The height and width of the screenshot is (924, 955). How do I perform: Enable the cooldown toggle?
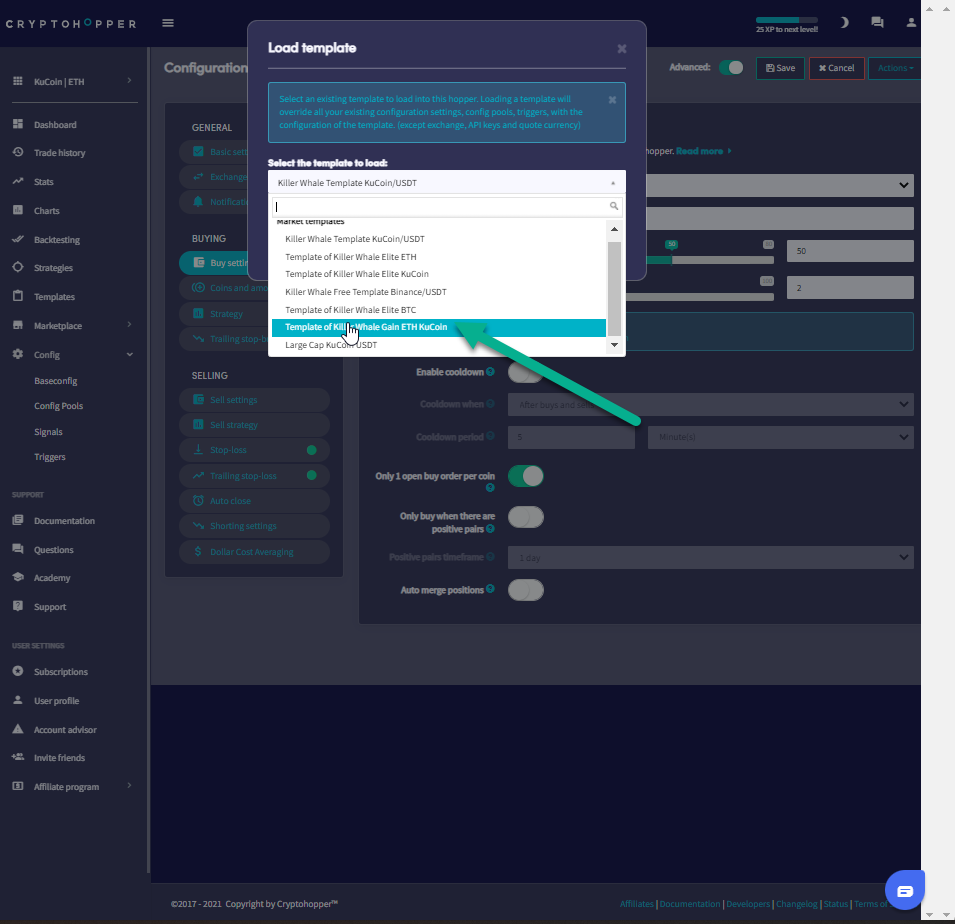click(526, 373)
